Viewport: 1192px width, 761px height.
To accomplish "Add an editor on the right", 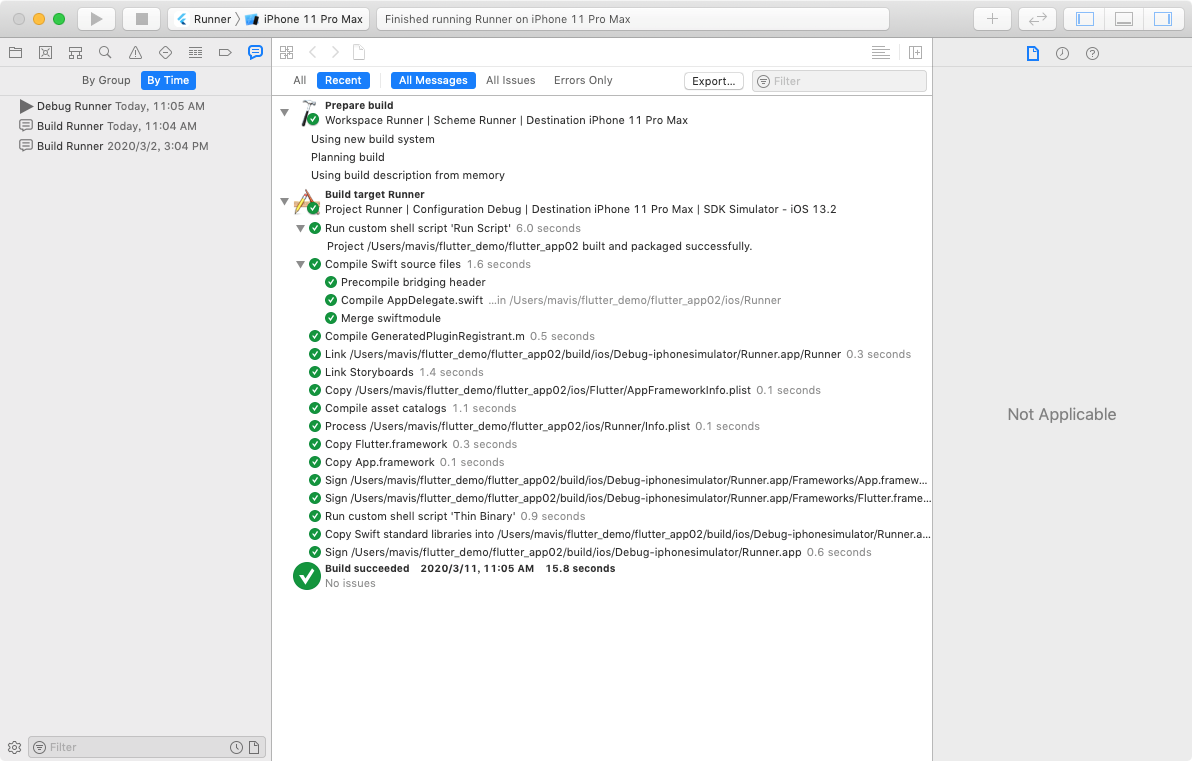I will click(x=915, y=52).
